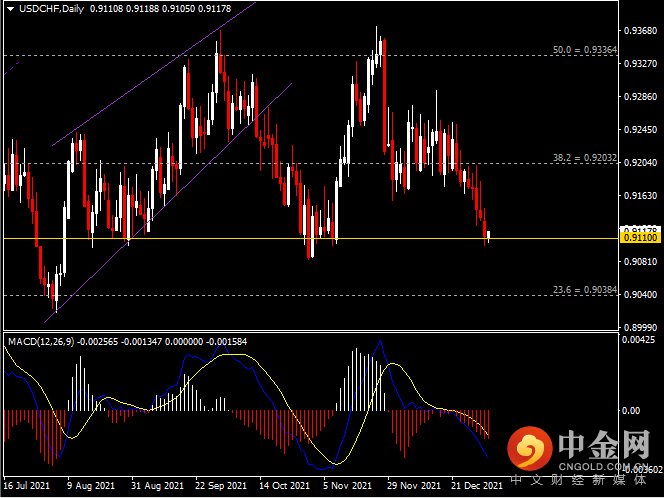Select the 50.0 = 0.93364 Fibonacci label
Screen dimensions: 664x498
tap(585, 50)
